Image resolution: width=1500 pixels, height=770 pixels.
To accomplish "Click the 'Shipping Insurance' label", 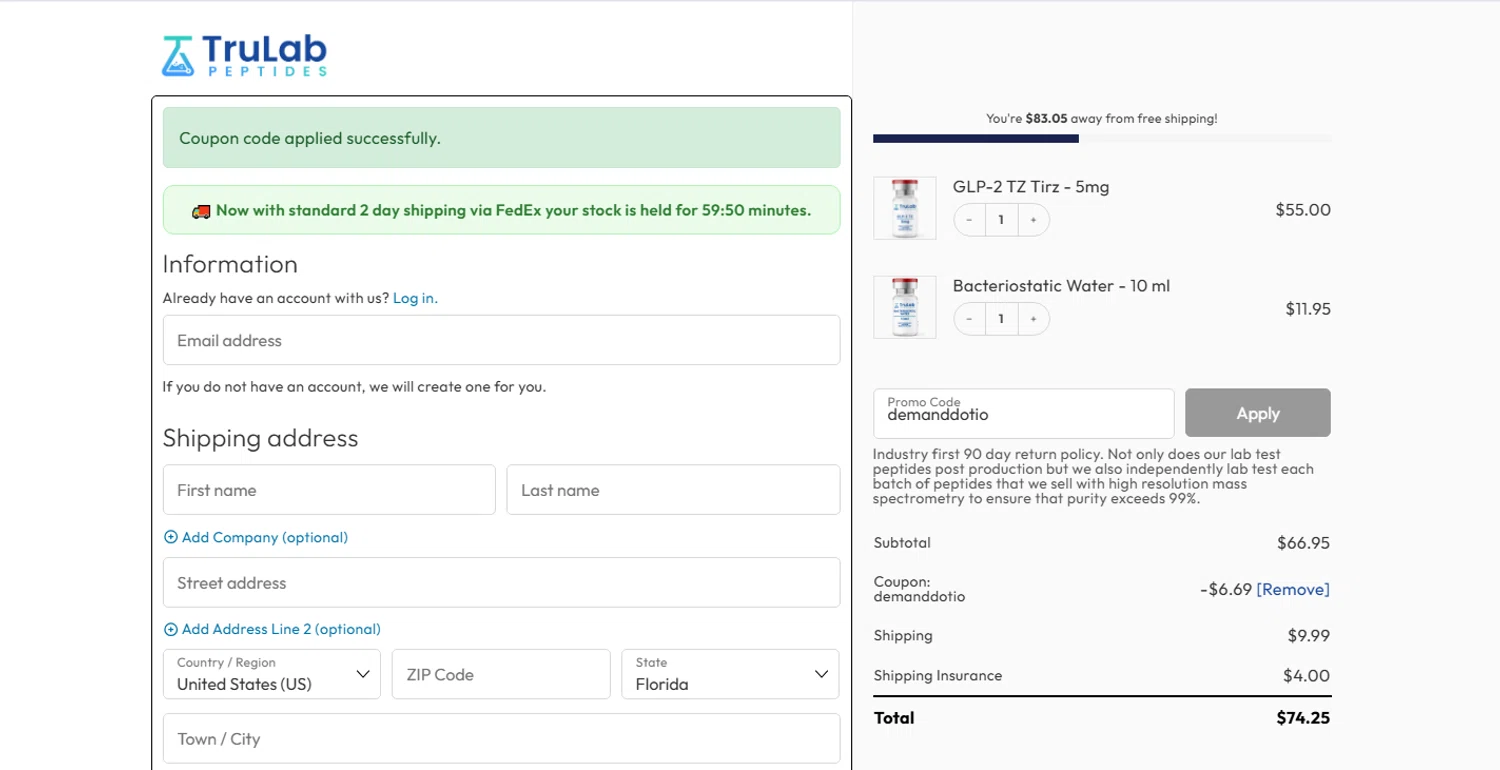I will coord(937,676).
